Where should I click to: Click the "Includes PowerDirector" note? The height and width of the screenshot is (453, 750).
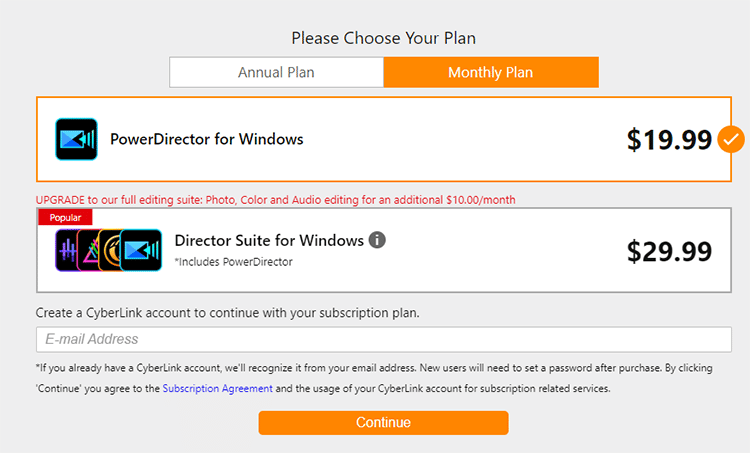tap(233, 262)
